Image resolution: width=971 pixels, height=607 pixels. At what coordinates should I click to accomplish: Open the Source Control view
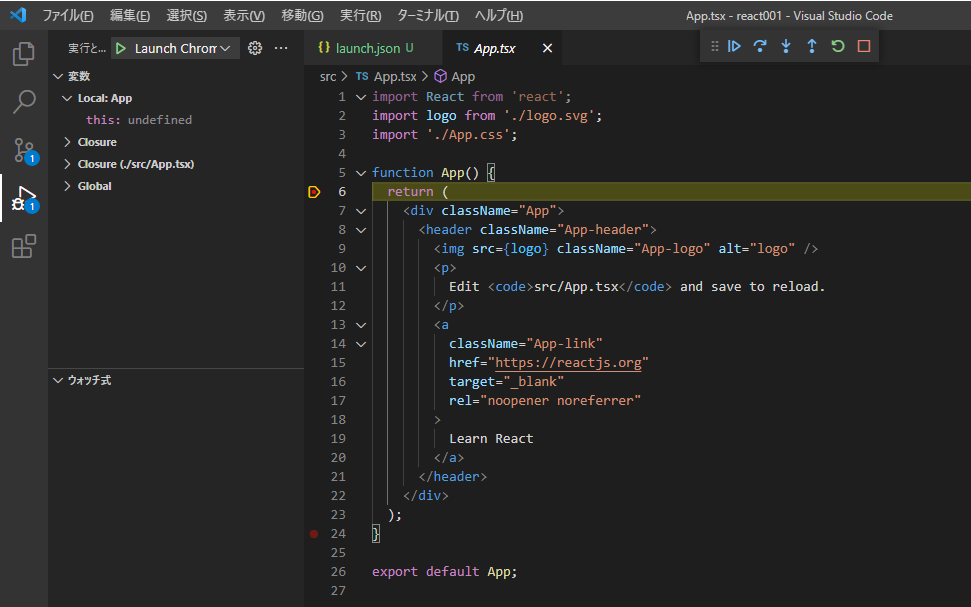coord(24,150)
